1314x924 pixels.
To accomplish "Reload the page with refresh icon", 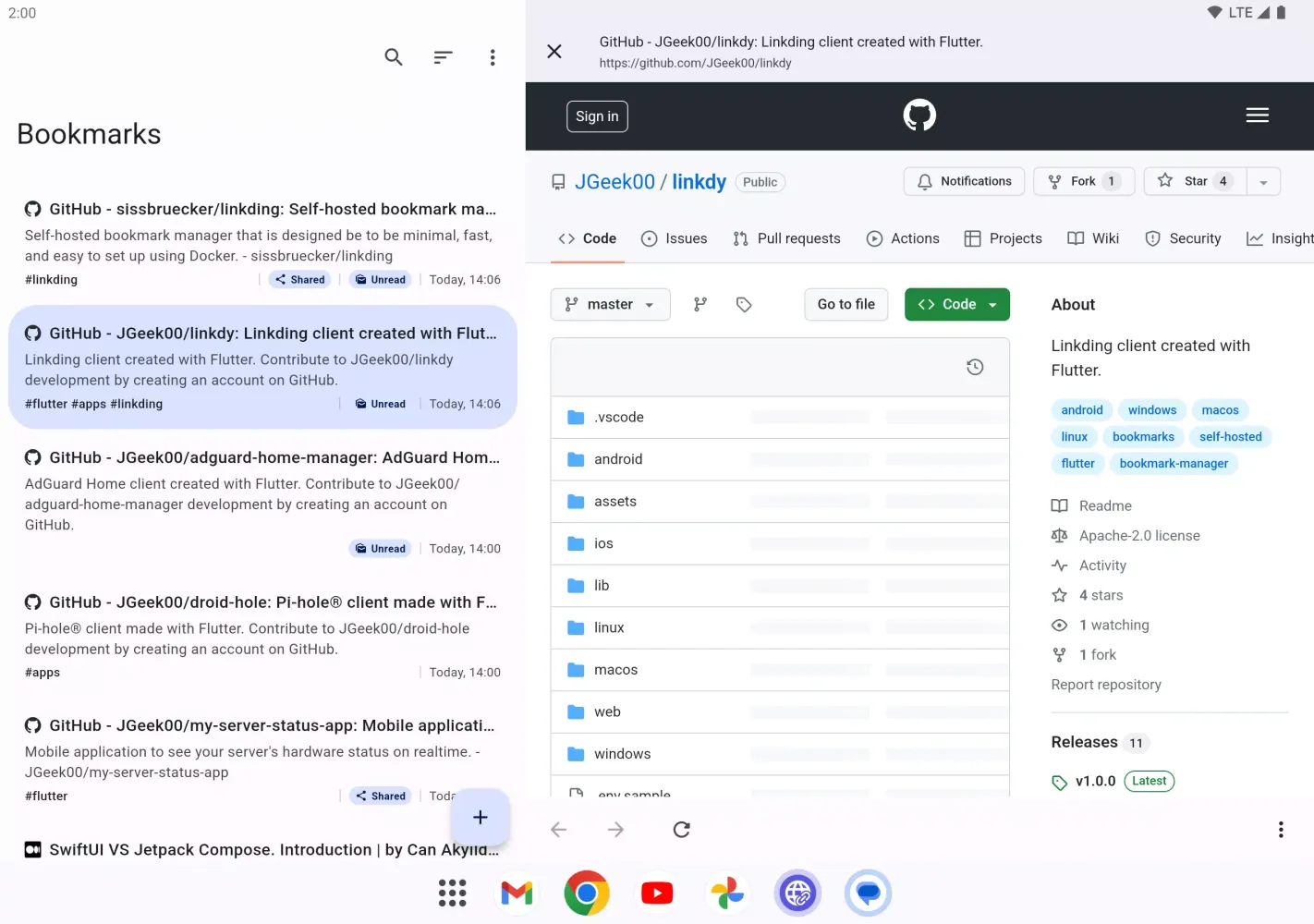I will (x=682, y=830).
